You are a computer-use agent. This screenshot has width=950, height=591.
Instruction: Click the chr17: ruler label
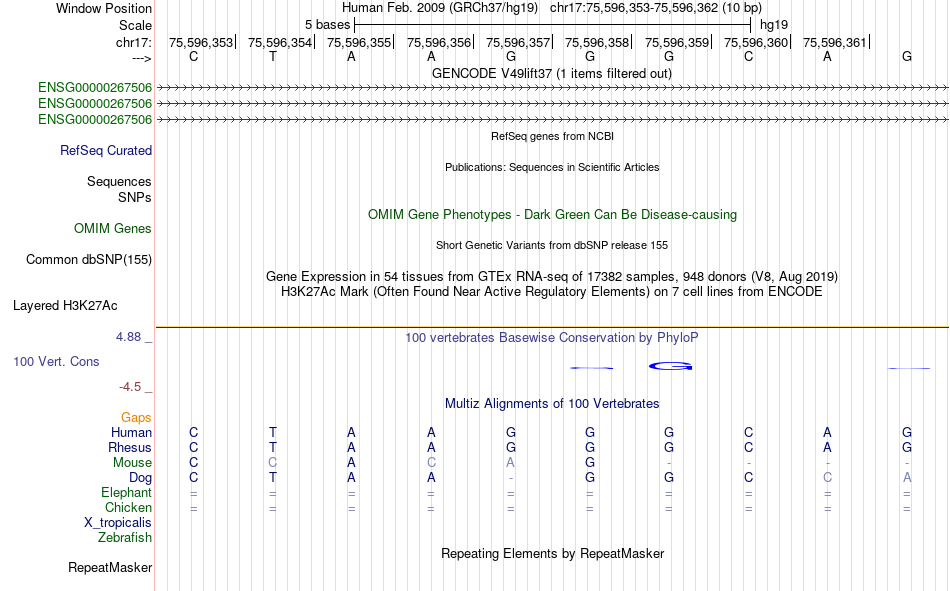[134, 42]
